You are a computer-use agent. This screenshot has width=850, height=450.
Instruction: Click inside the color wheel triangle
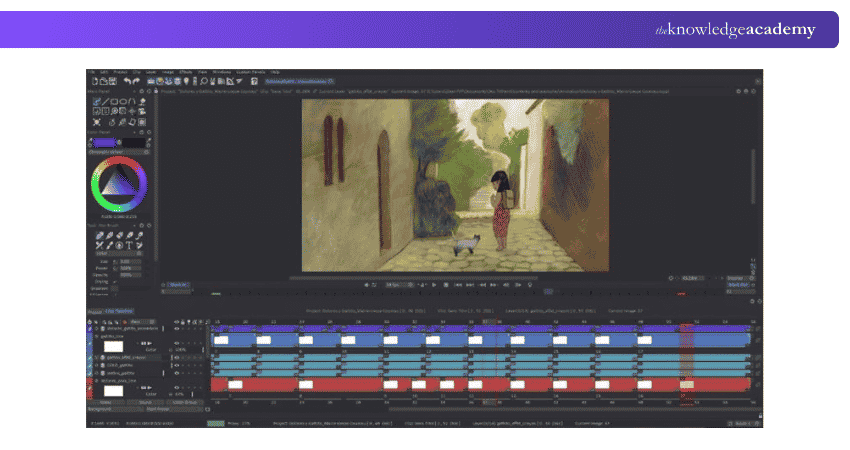pos(119,182)
